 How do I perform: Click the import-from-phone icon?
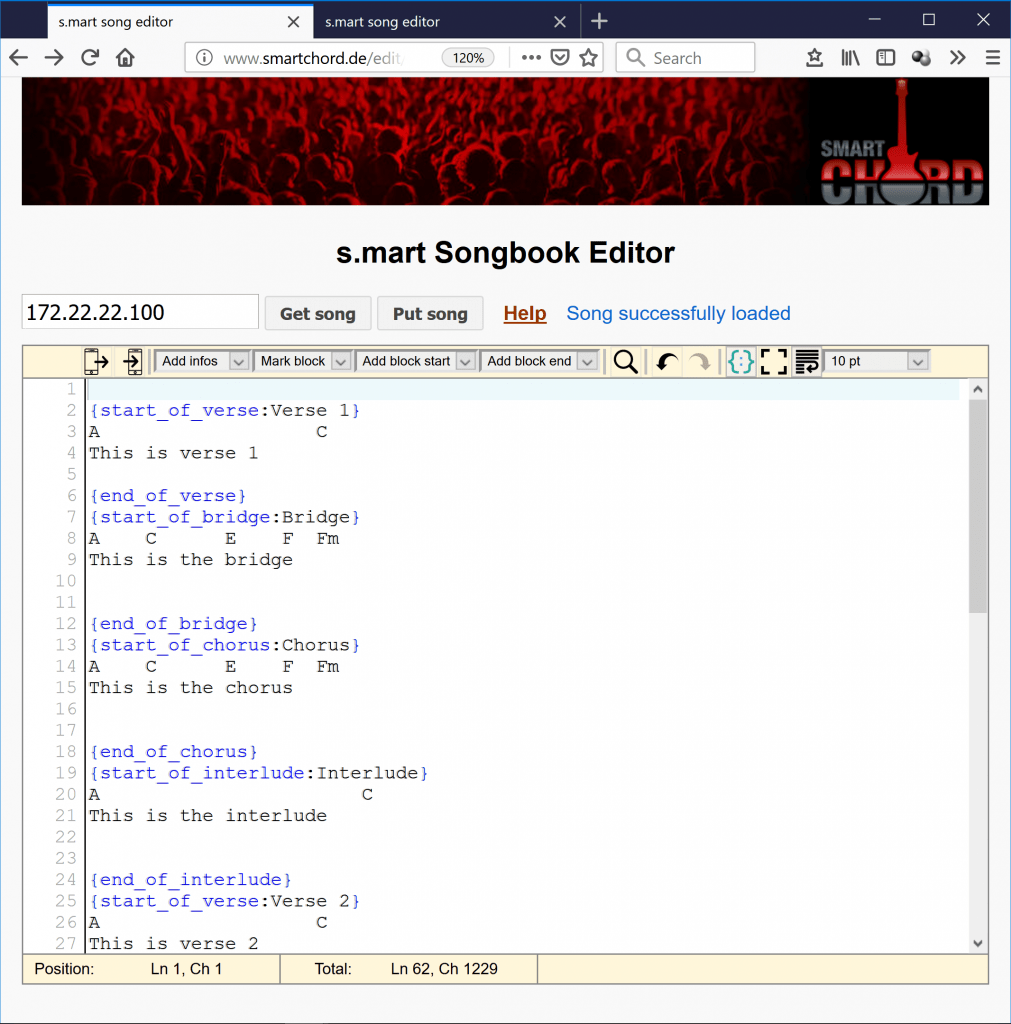[133, 361]
